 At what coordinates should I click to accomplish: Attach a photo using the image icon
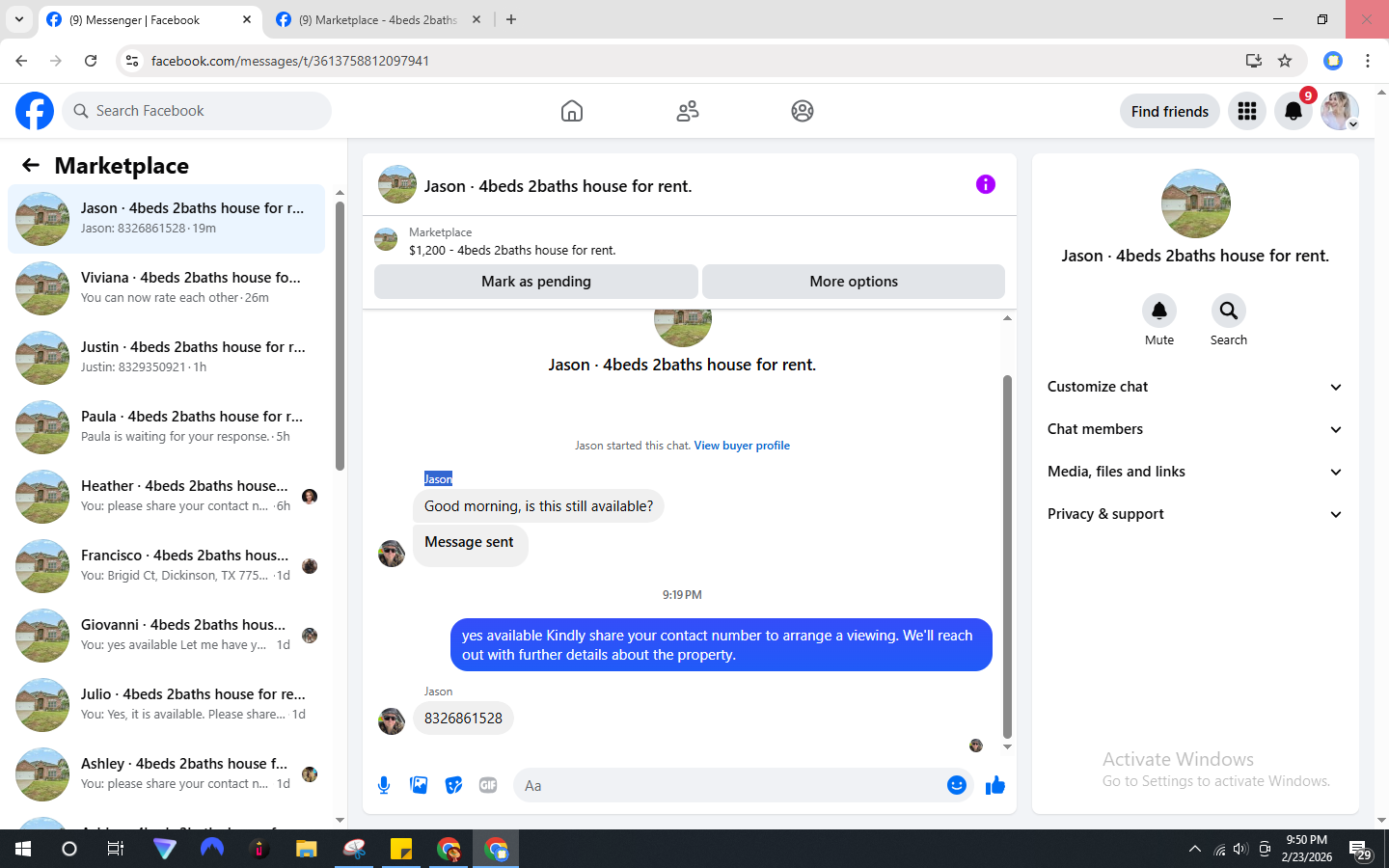point(419,785)
